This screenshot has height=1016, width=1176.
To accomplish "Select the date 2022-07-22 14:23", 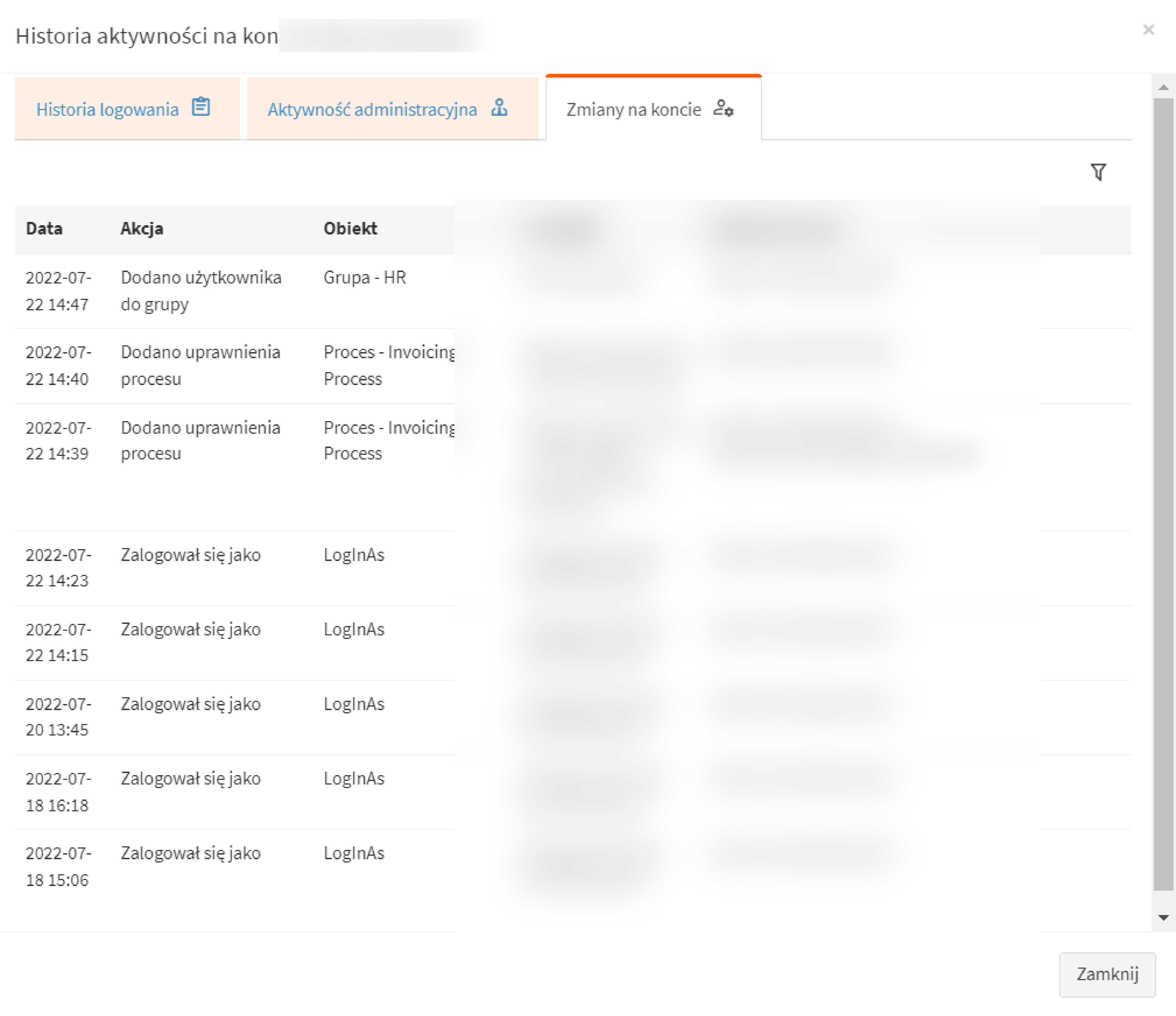I will tap(59, 567).
